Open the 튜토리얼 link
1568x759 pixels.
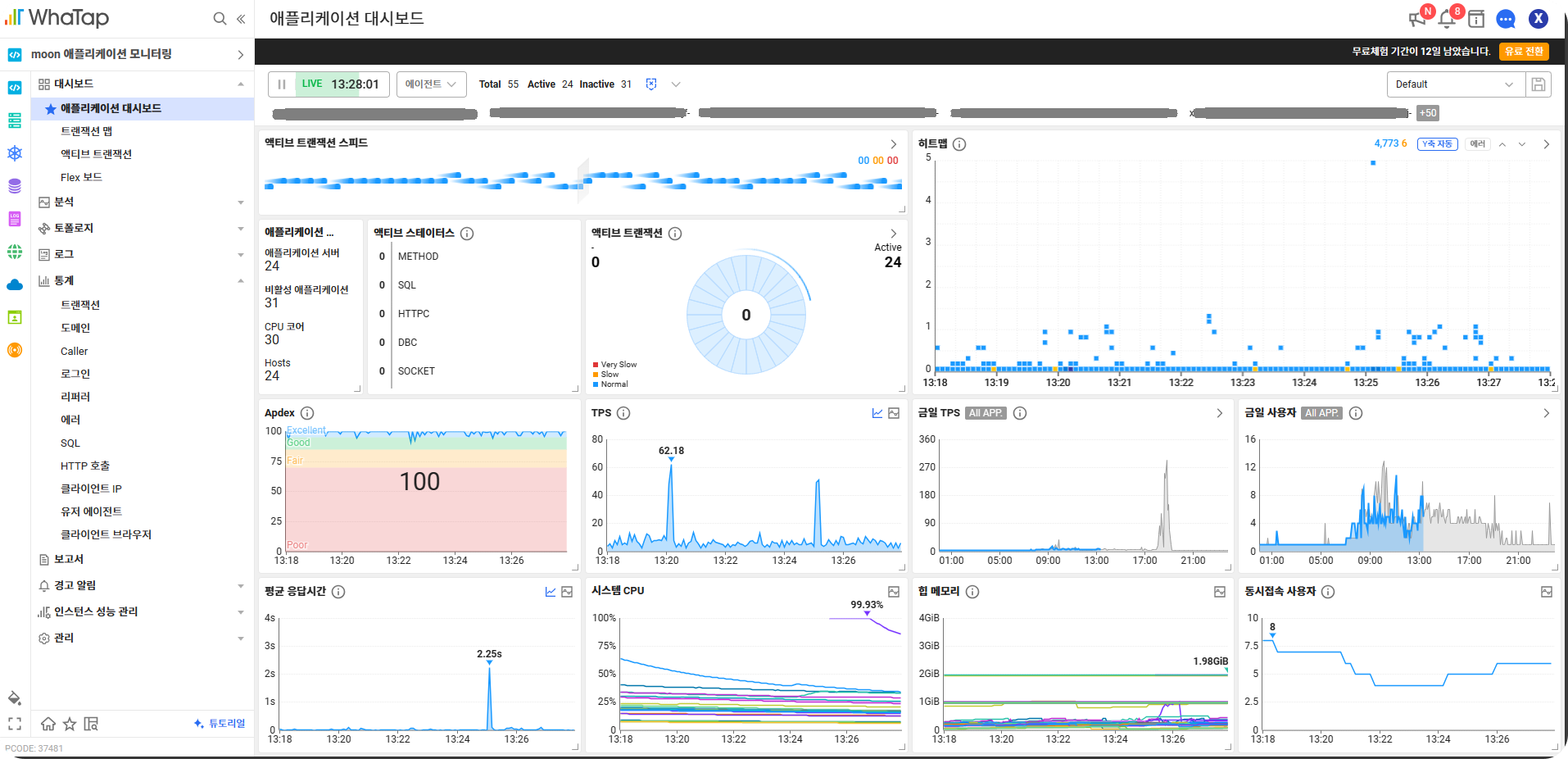(220, 724)
